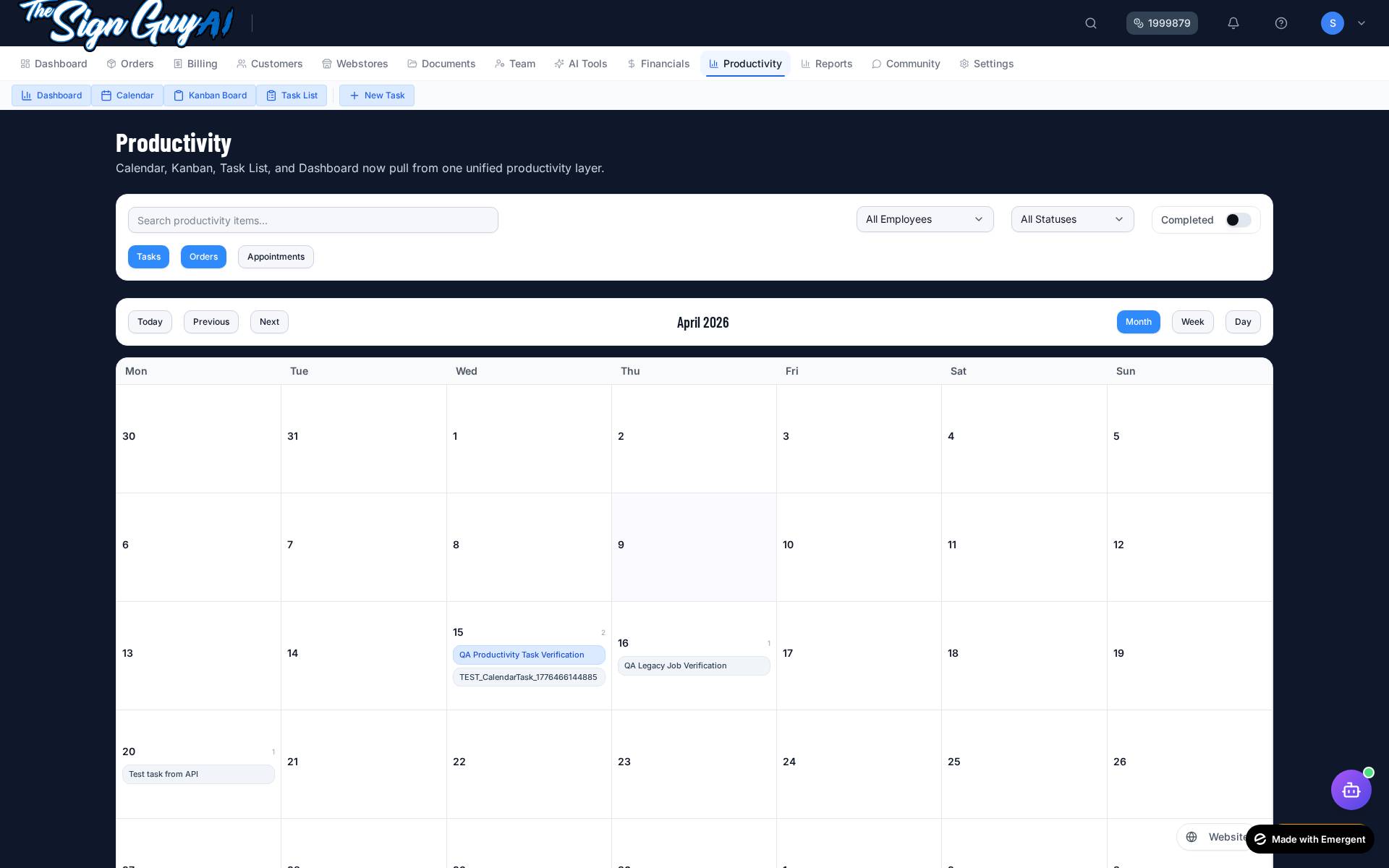Select the Month view
Viewport: 1389px width, 868px height.
[1139, 322]
